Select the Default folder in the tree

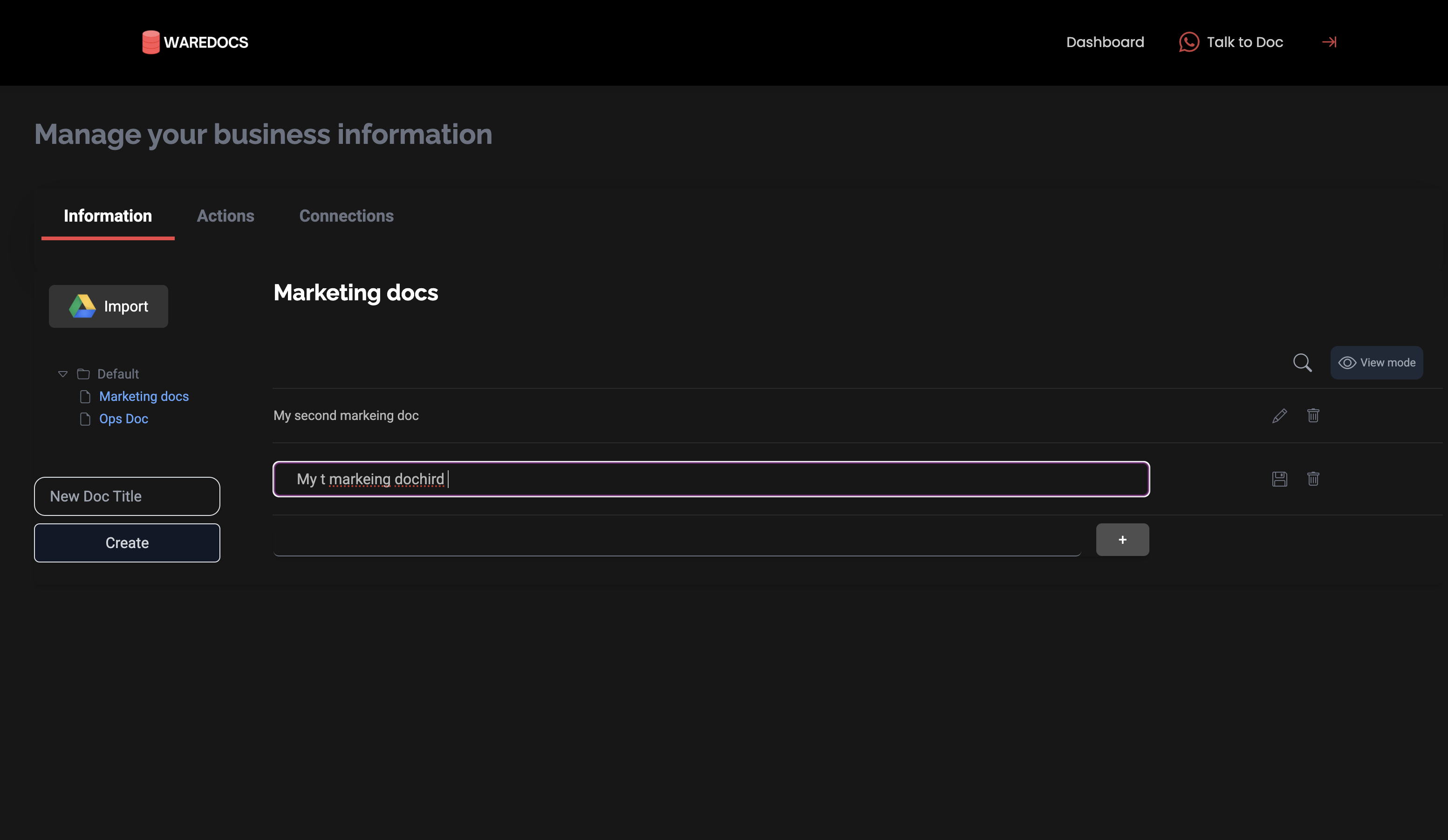(x=117, y=374)
